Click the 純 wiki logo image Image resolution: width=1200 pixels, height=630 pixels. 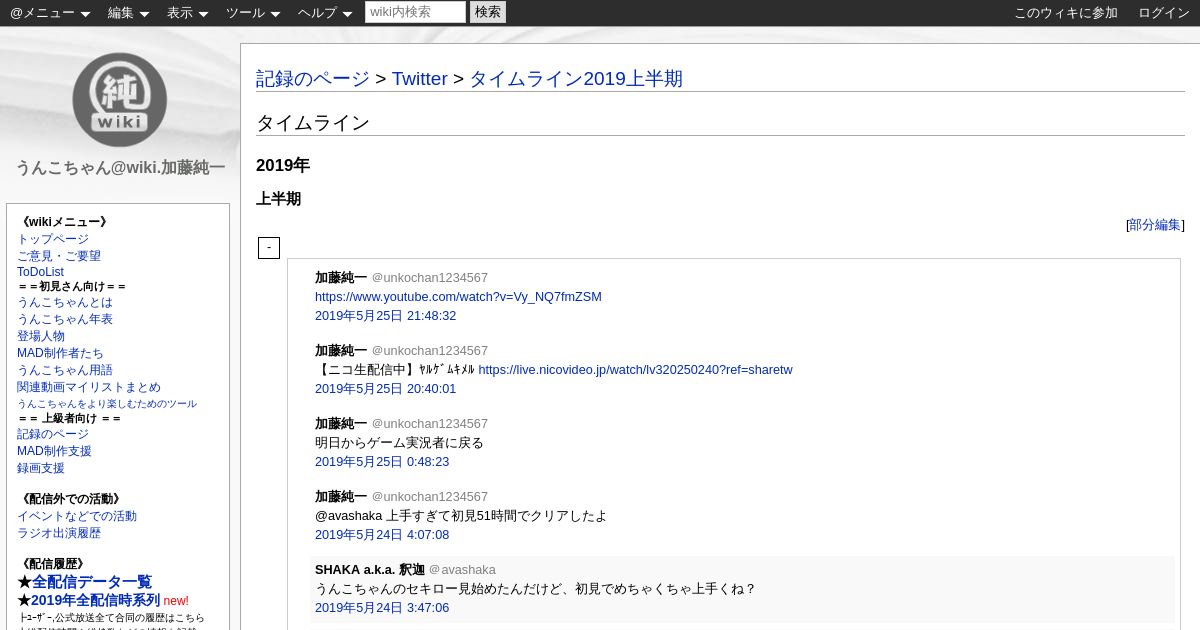(x=120, y=99)
